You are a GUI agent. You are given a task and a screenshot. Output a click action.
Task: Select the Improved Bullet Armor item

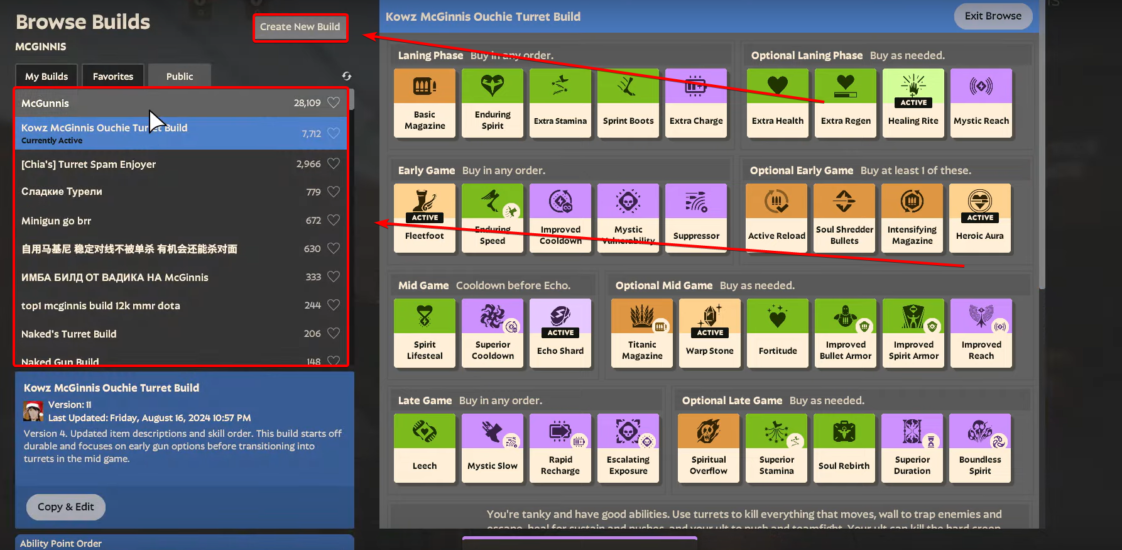coord(845,333)
